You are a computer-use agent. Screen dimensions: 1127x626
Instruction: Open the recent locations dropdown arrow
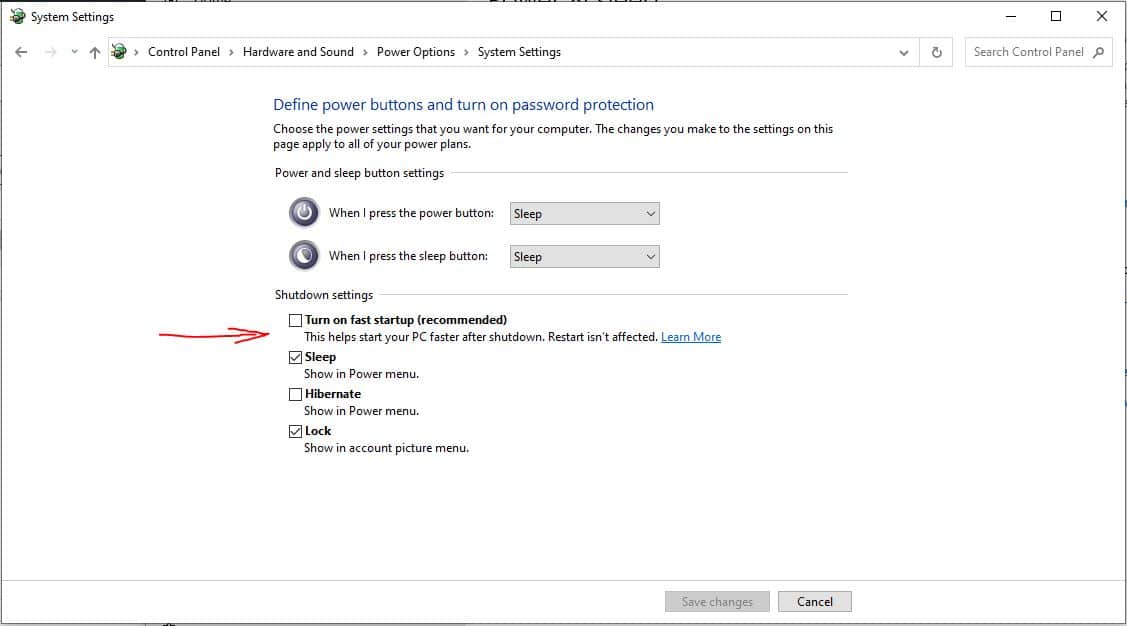pyautogui.click(x=74, y=53)
